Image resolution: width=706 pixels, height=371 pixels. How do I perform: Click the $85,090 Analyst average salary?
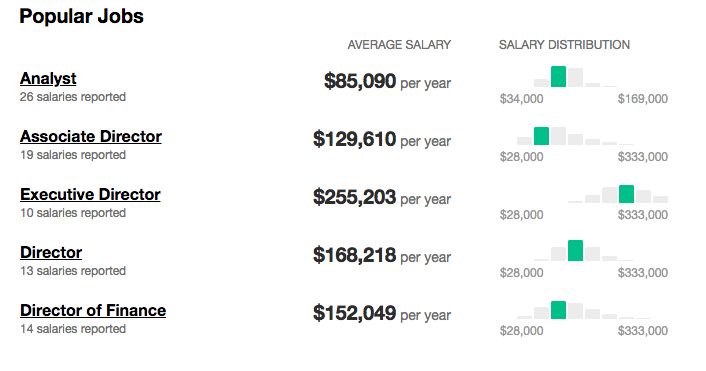point(360,81)
